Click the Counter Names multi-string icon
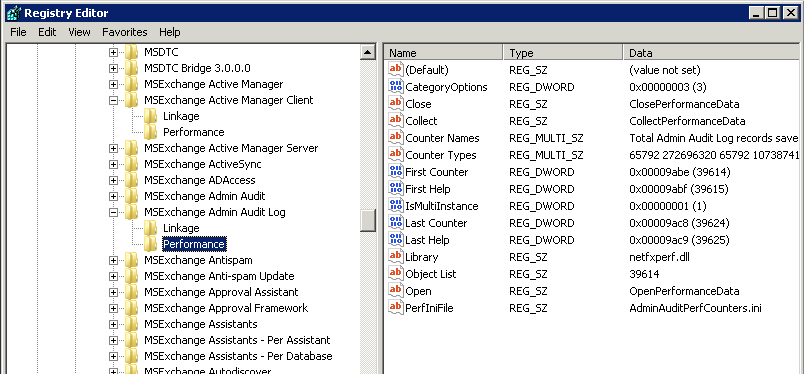This screenshot has width=804, height=374. 395,137
